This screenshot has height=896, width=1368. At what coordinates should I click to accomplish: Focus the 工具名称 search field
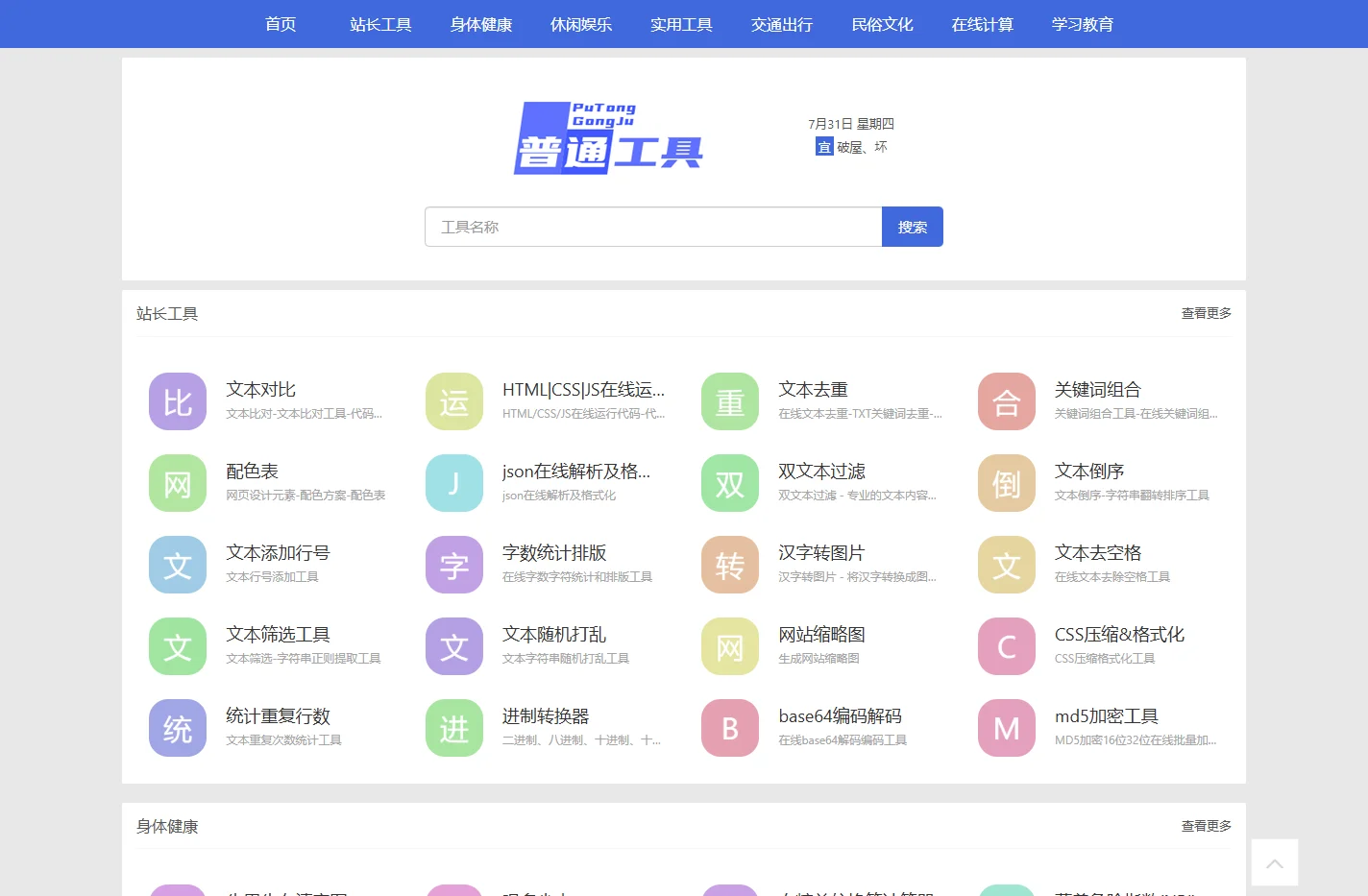653,227
